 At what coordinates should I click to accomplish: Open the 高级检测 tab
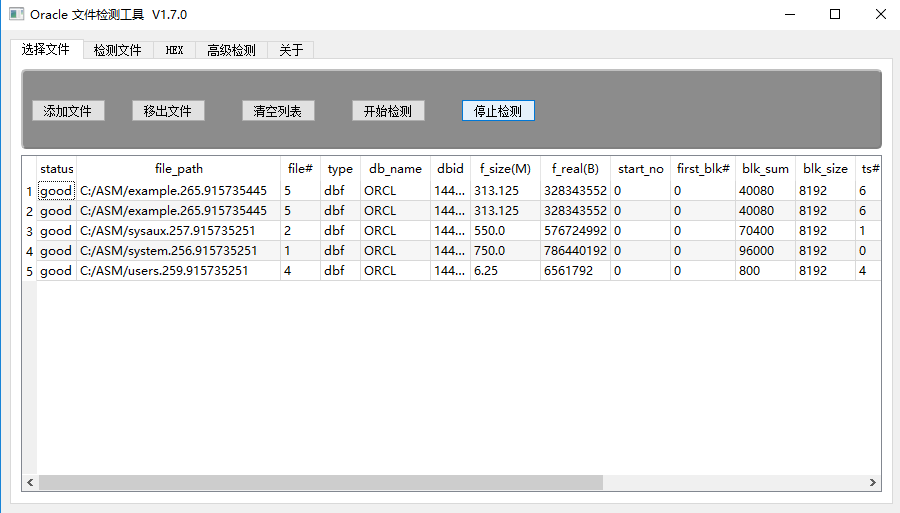231,50
